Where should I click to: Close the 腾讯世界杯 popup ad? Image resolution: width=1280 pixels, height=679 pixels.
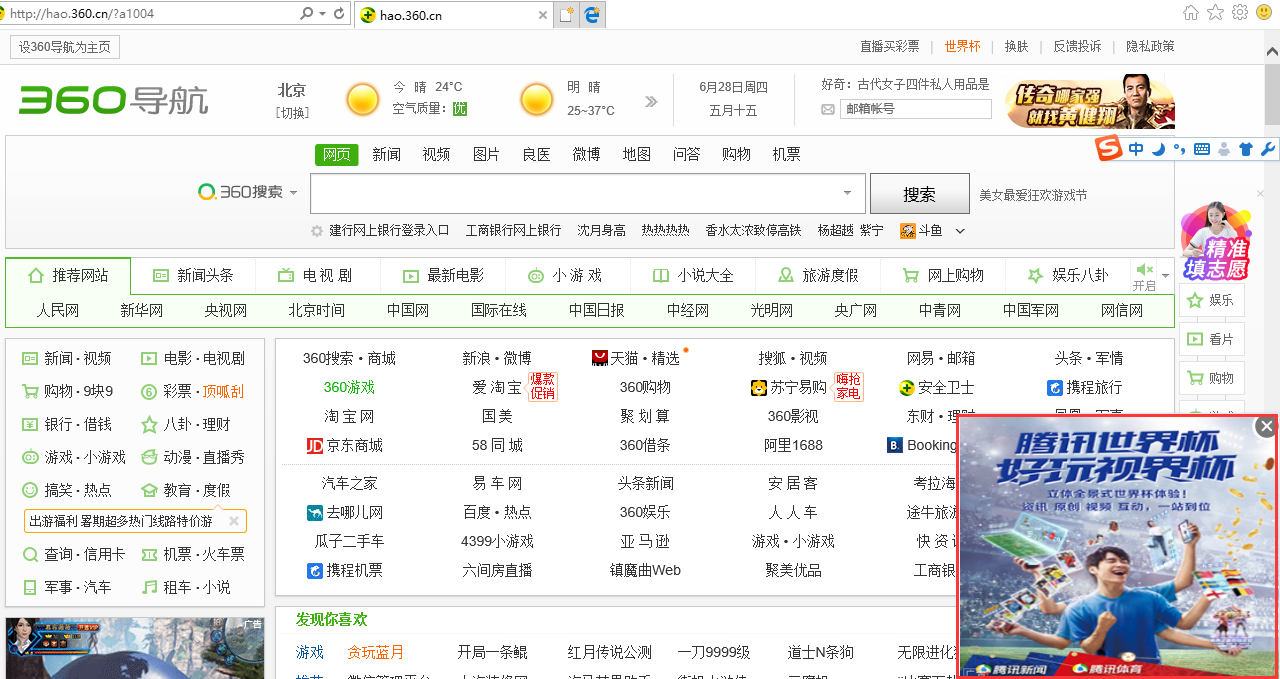click(1266, 427)
